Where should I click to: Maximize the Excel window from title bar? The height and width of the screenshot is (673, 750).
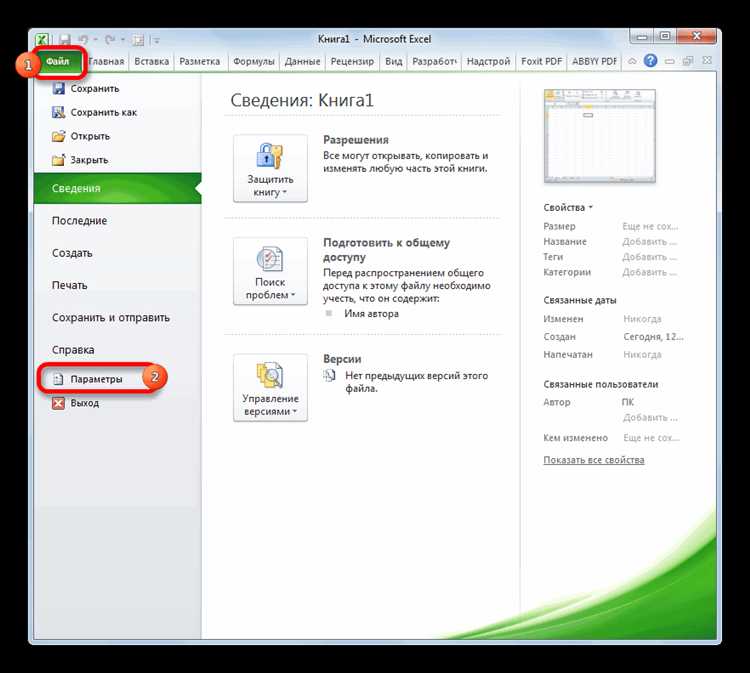[665, 36]
